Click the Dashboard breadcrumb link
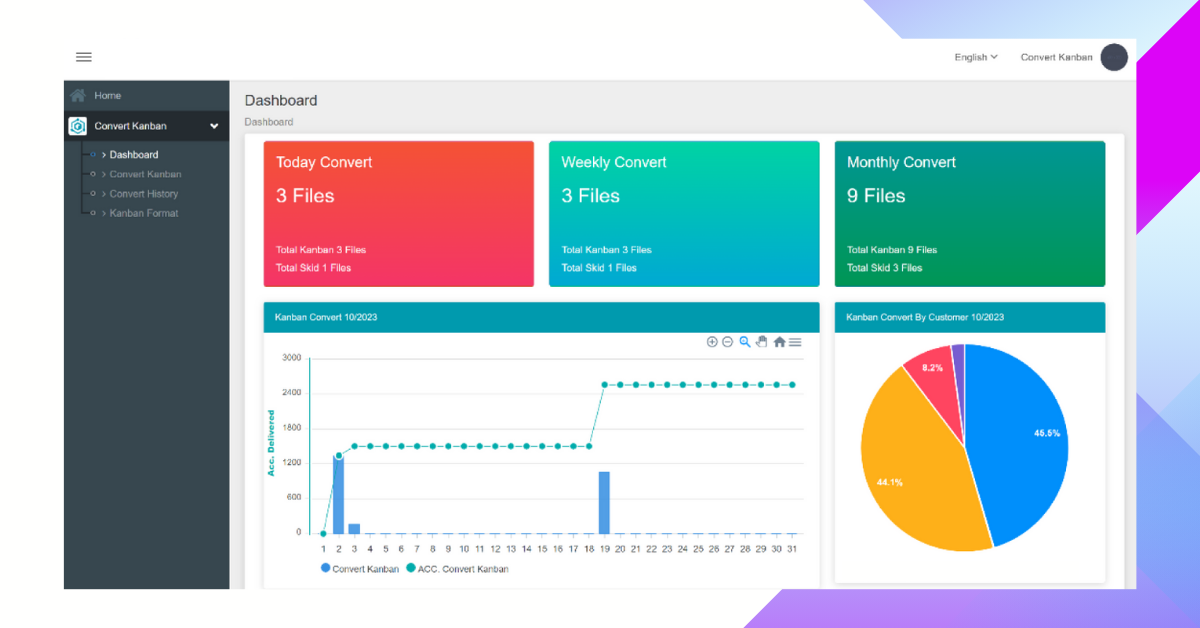This screenshot has width=1200, height=628. tap(269, 122)
